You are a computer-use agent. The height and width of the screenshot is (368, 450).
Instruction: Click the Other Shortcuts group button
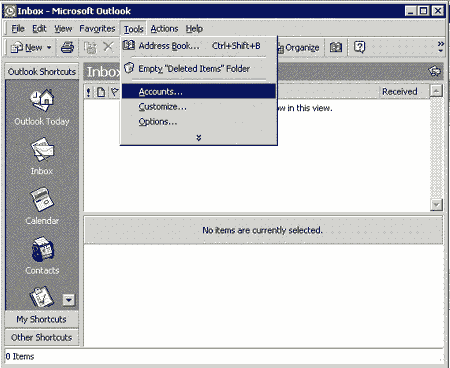[42, 337]
